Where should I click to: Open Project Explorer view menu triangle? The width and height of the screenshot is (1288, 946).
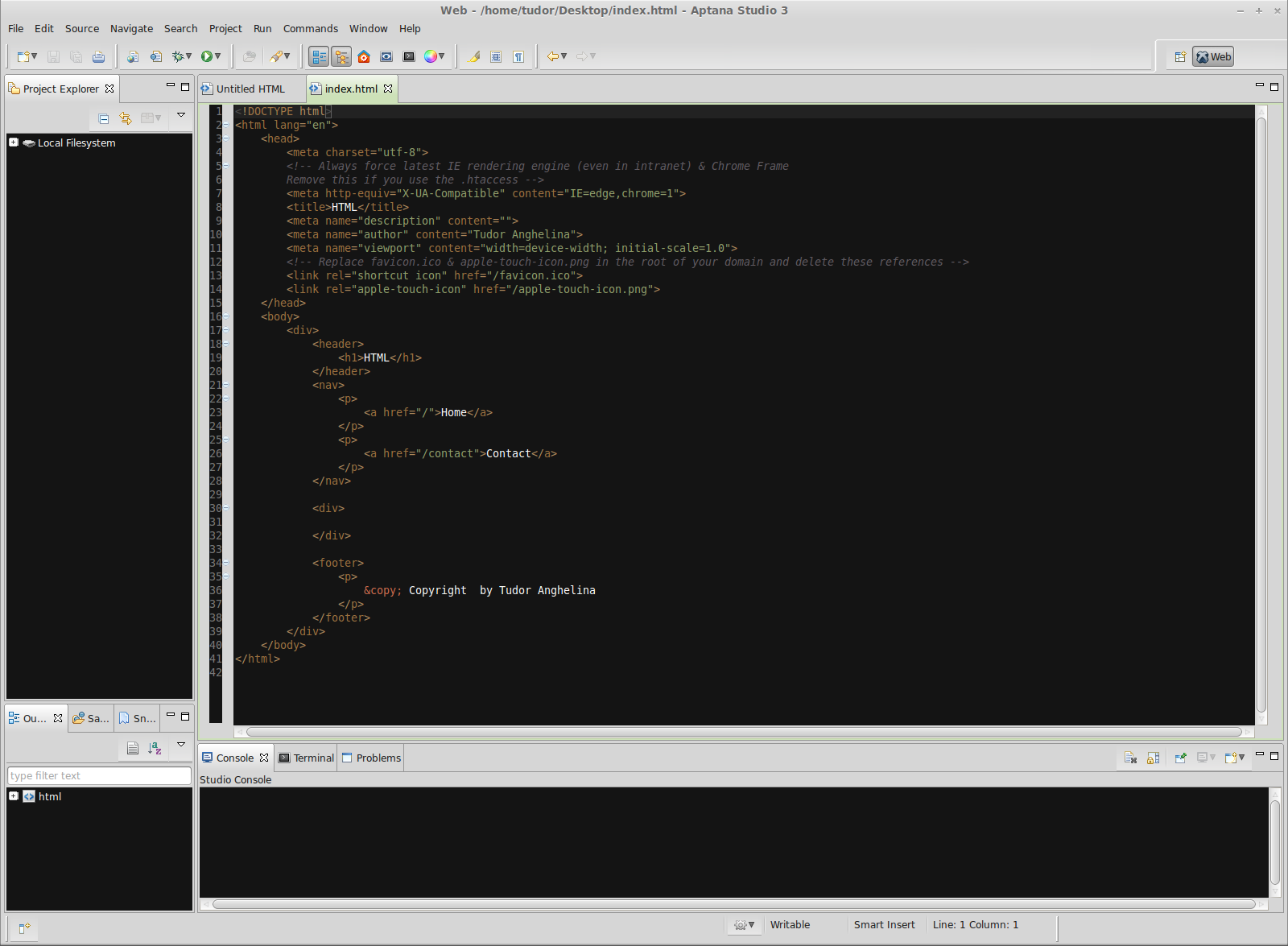pos(181,115)
